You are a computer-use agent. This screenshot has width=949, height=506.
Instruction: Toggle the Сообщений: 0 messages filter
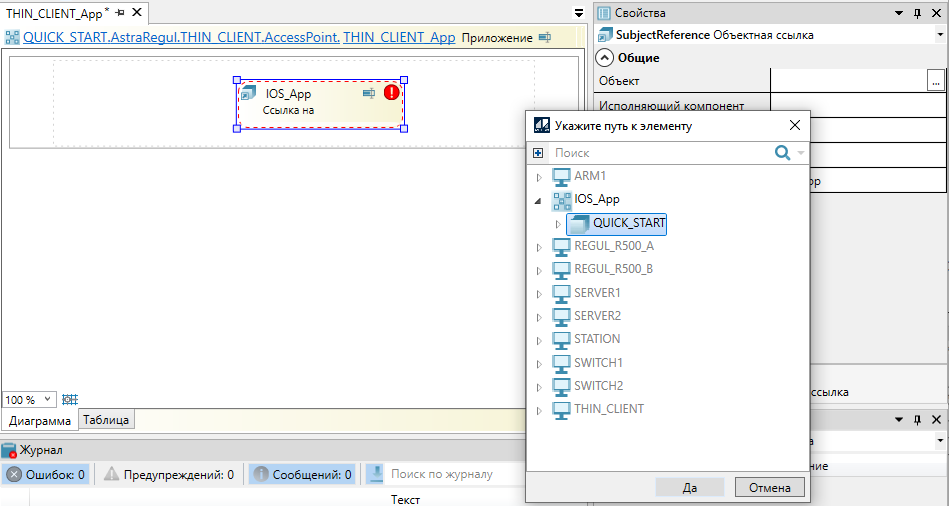tap(301, 474)
